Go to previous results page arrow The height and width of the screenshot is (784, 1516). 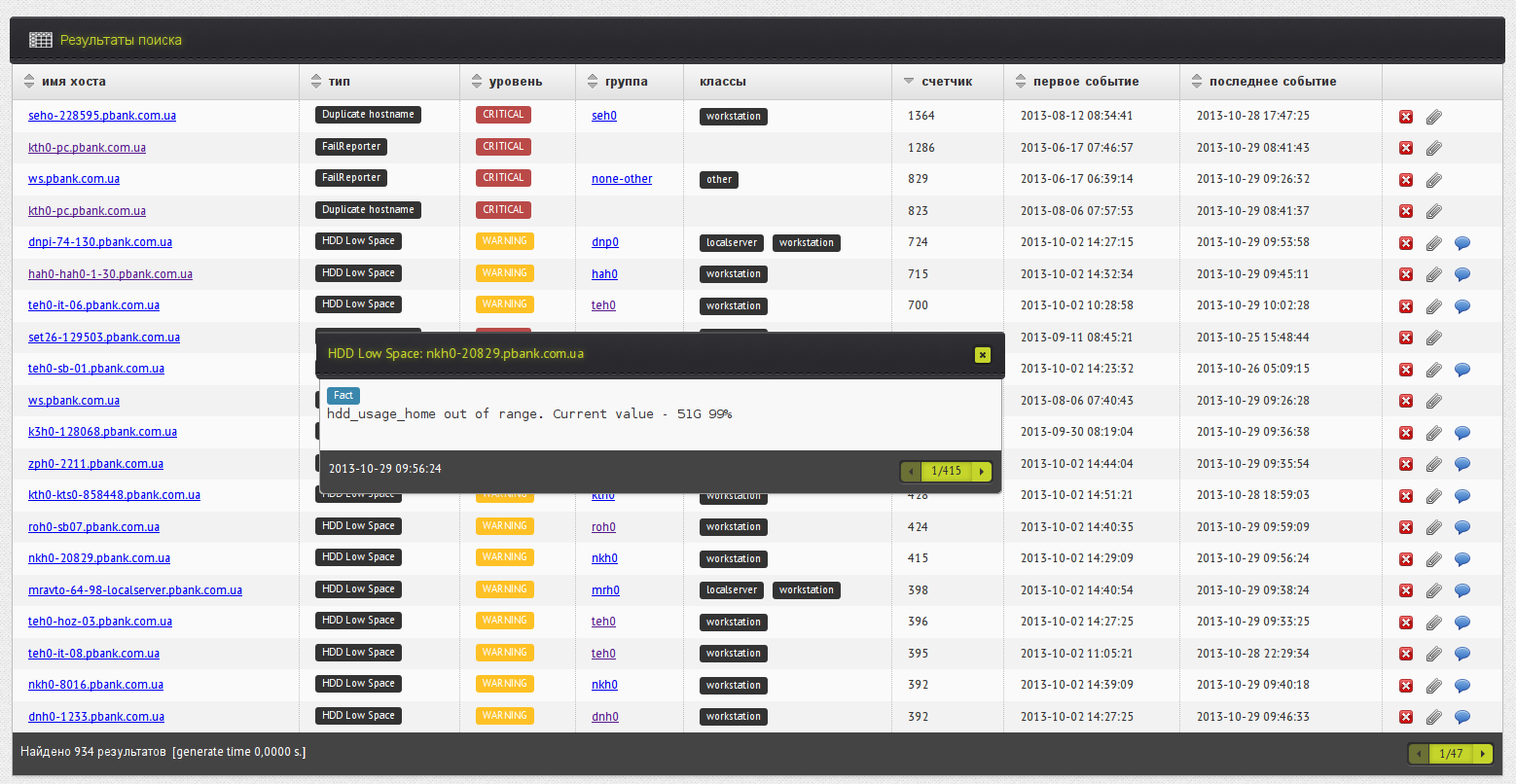[1419, 754]
